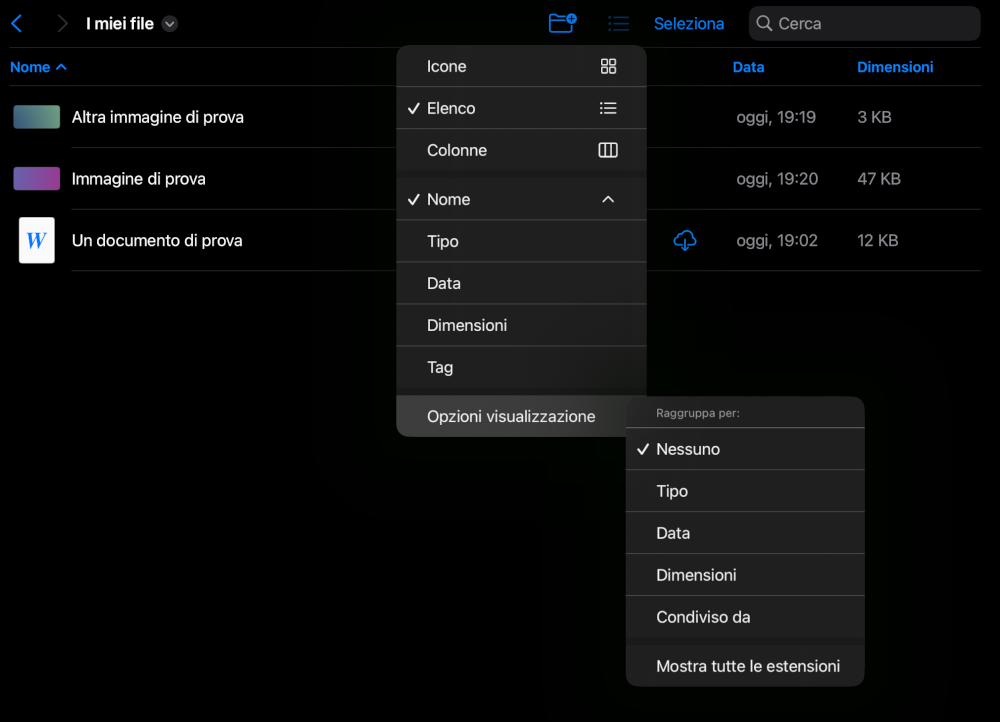Choose Tag from the sort menu
Screen dimensions: 1000x722
coord(520,367)
